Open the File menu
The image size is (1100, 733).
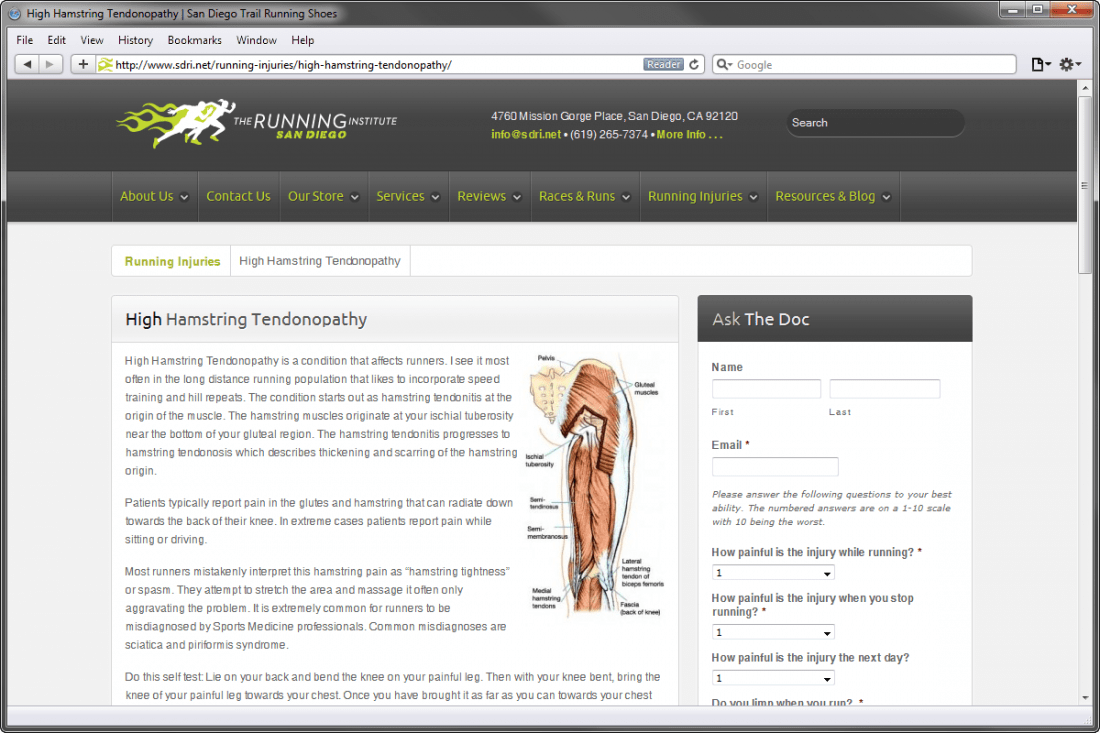(25, 40)
